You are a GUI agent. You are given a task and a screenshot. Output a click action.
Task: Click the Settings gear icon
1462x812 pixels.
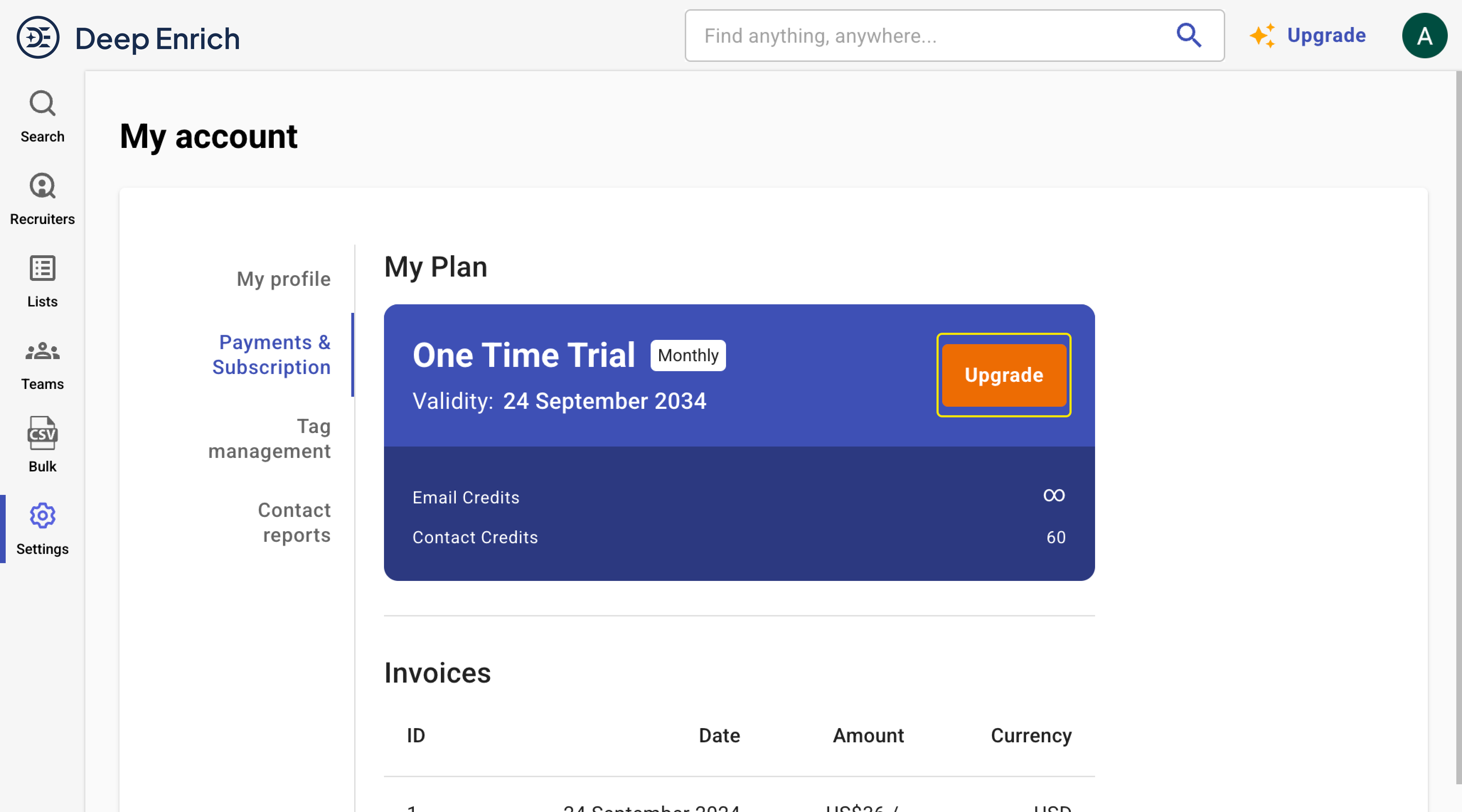coord(43,516)
